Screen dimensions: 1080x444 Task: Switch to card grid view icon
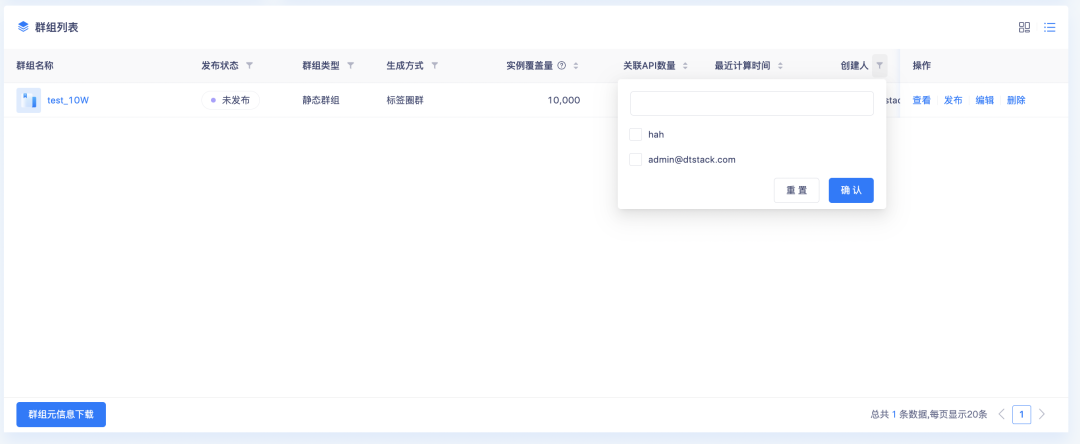tap(1024, 28)
